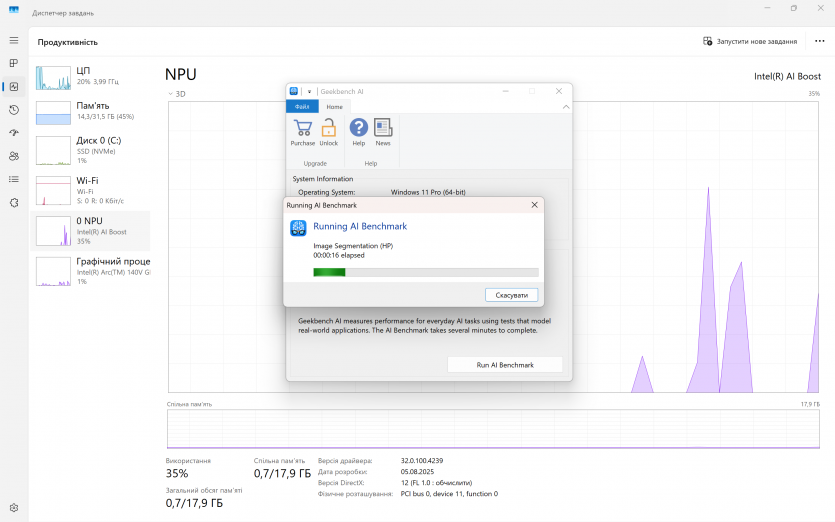
Task: Open the Geekbench quick access toolbar dropdown
Action: click(310, 91)
